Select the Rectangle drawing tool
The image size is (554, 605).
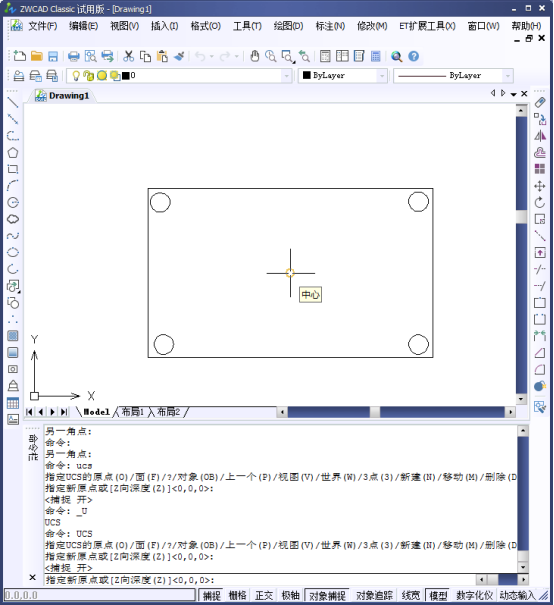coord(13,169)
